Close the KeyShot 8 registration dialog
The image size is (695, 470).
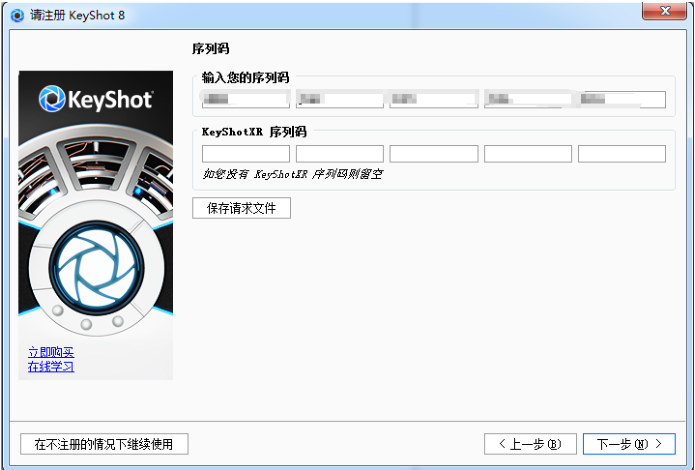tap(665, 12)
